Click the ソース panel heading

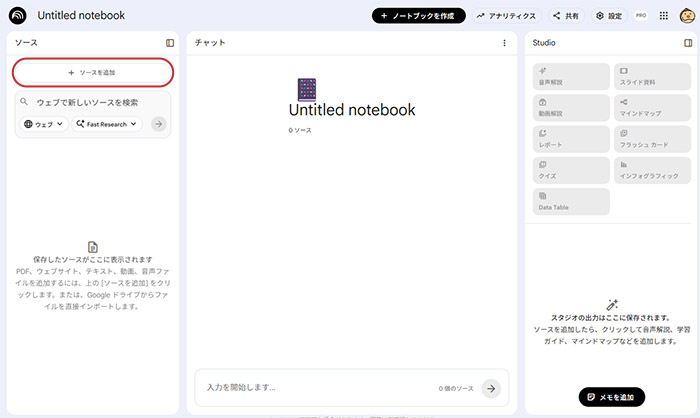tap(26, 43)
